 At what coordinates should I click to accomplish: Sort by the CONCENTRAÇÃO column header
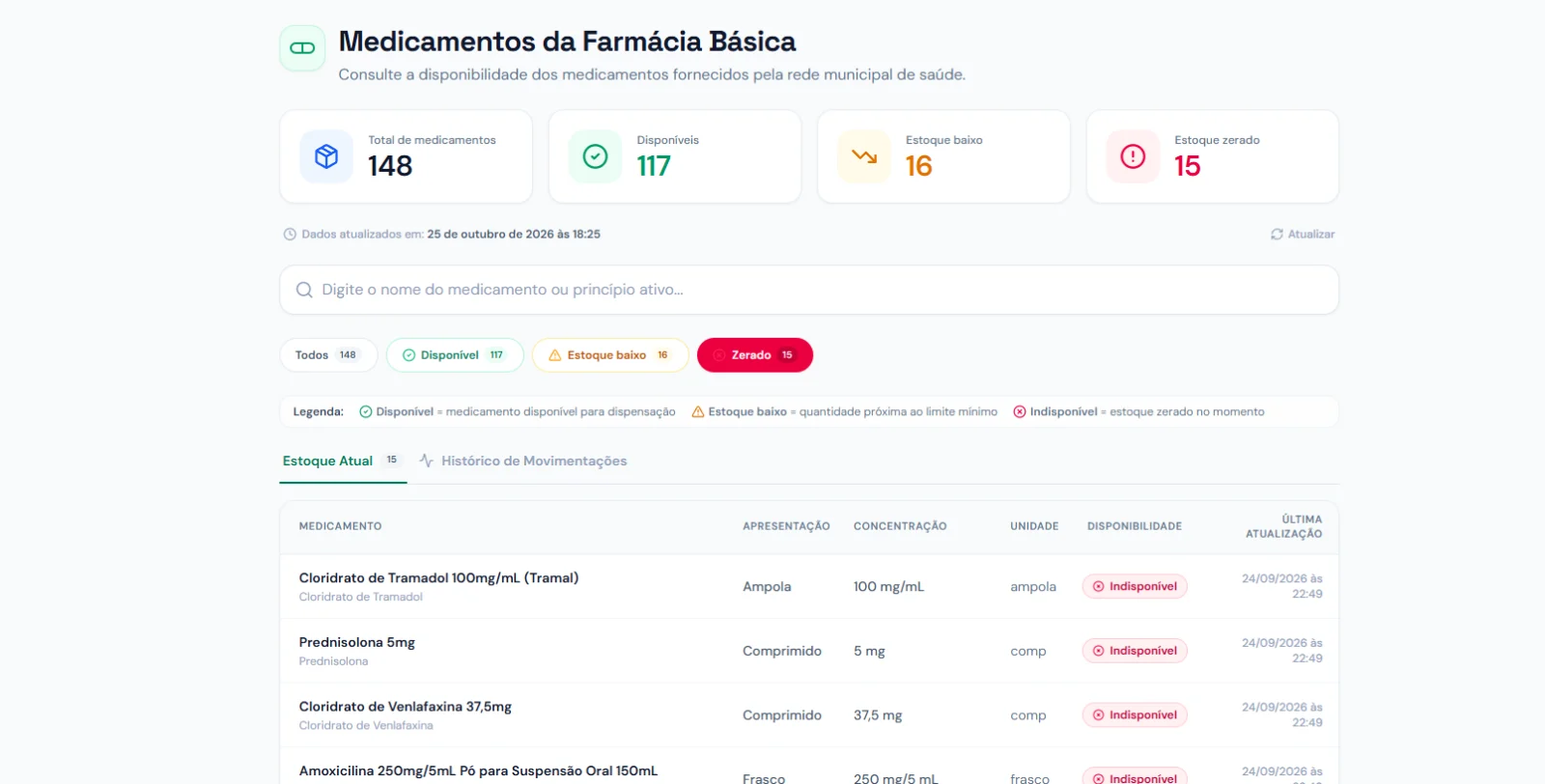(900, 526)
